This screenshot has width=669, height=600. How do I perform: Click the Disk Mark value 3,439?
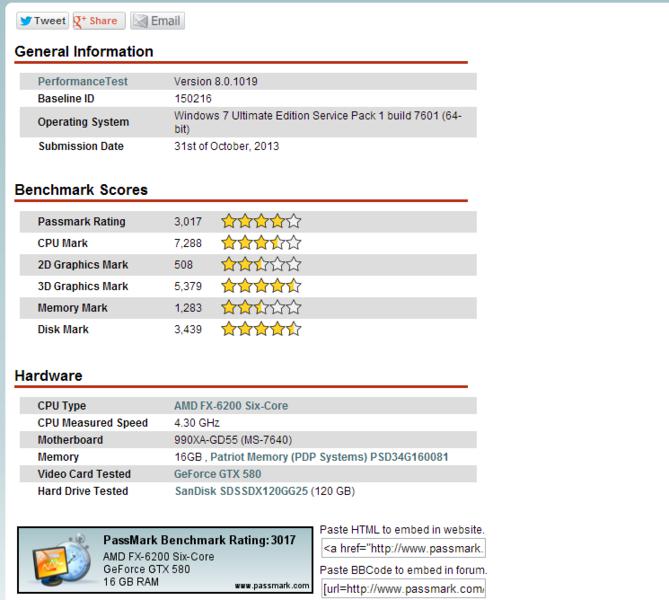(x=188, y=329)
